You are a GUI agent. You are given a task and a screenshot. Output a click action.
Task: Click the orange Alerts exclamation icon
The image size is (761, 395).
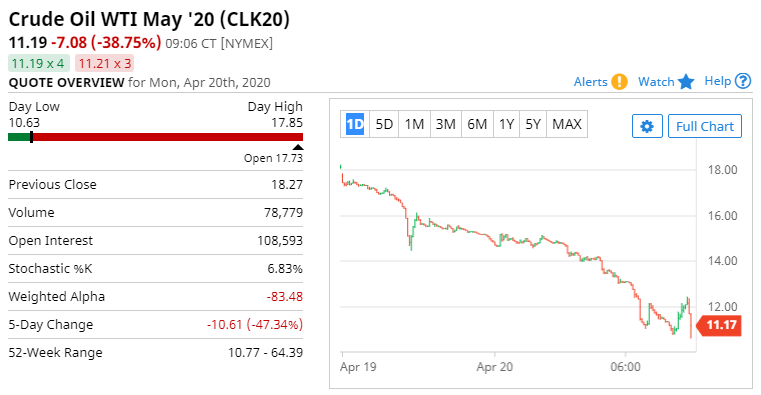[619, 82]
